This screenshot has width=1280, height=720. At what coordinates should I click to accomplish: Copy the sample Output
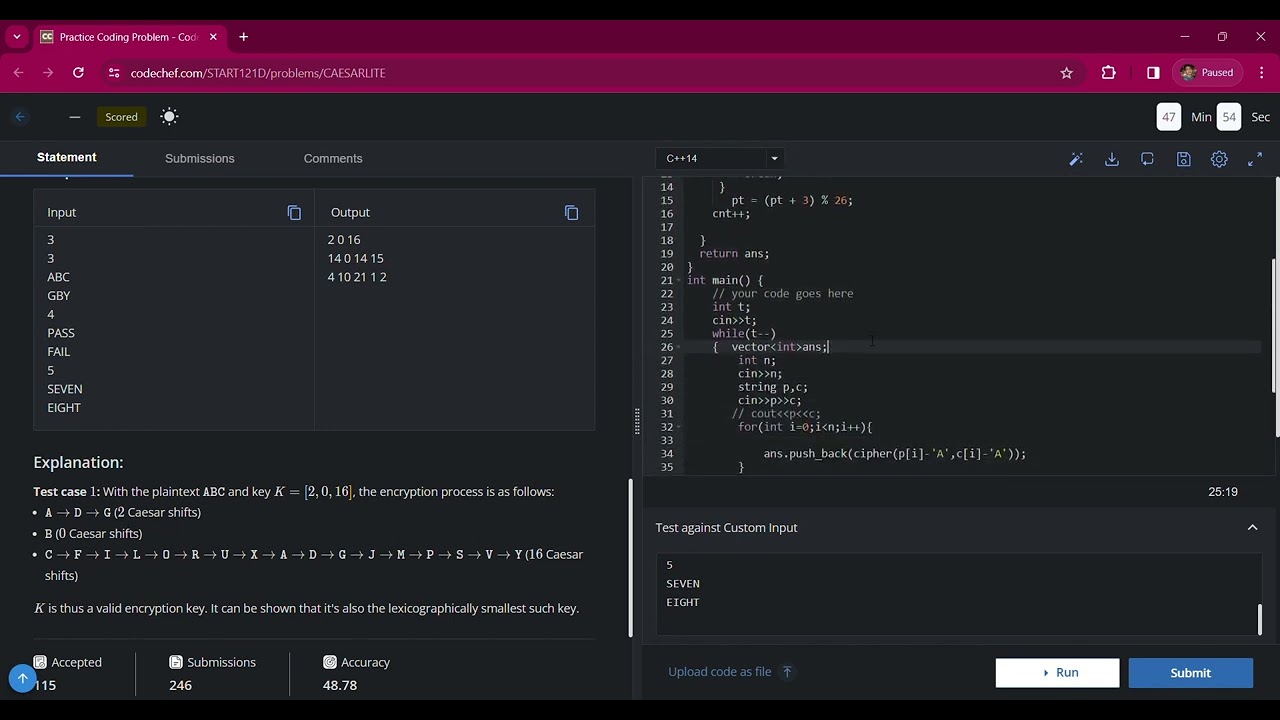click(571, 212)
